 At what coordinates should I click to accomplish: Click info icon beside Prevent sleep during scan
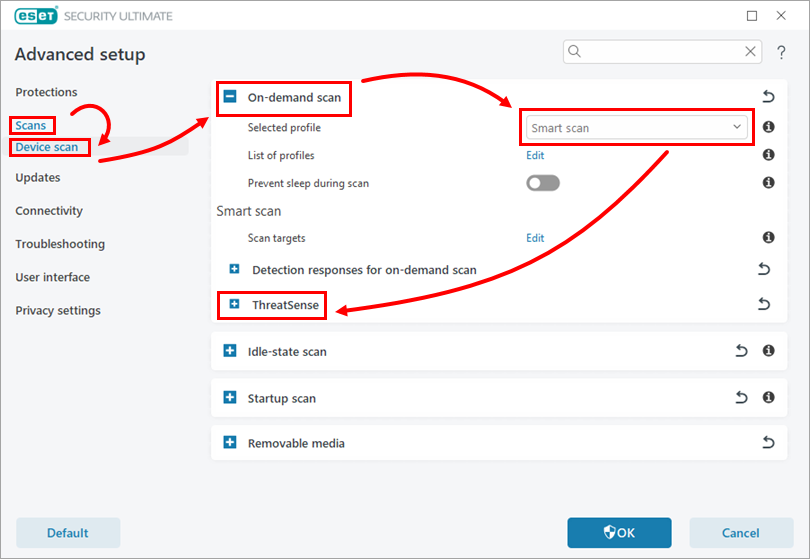pos(768,183)
